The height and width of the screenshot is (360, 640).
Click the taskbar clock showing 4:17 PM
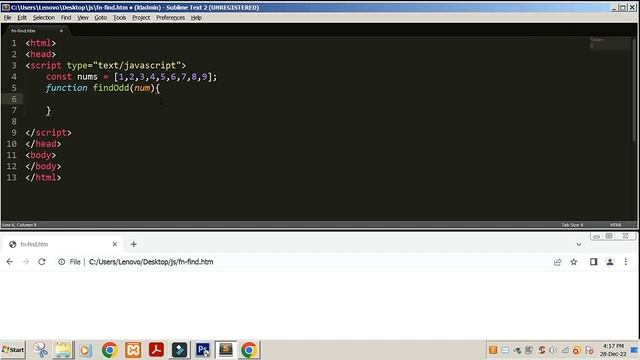[x=613, y=350]
